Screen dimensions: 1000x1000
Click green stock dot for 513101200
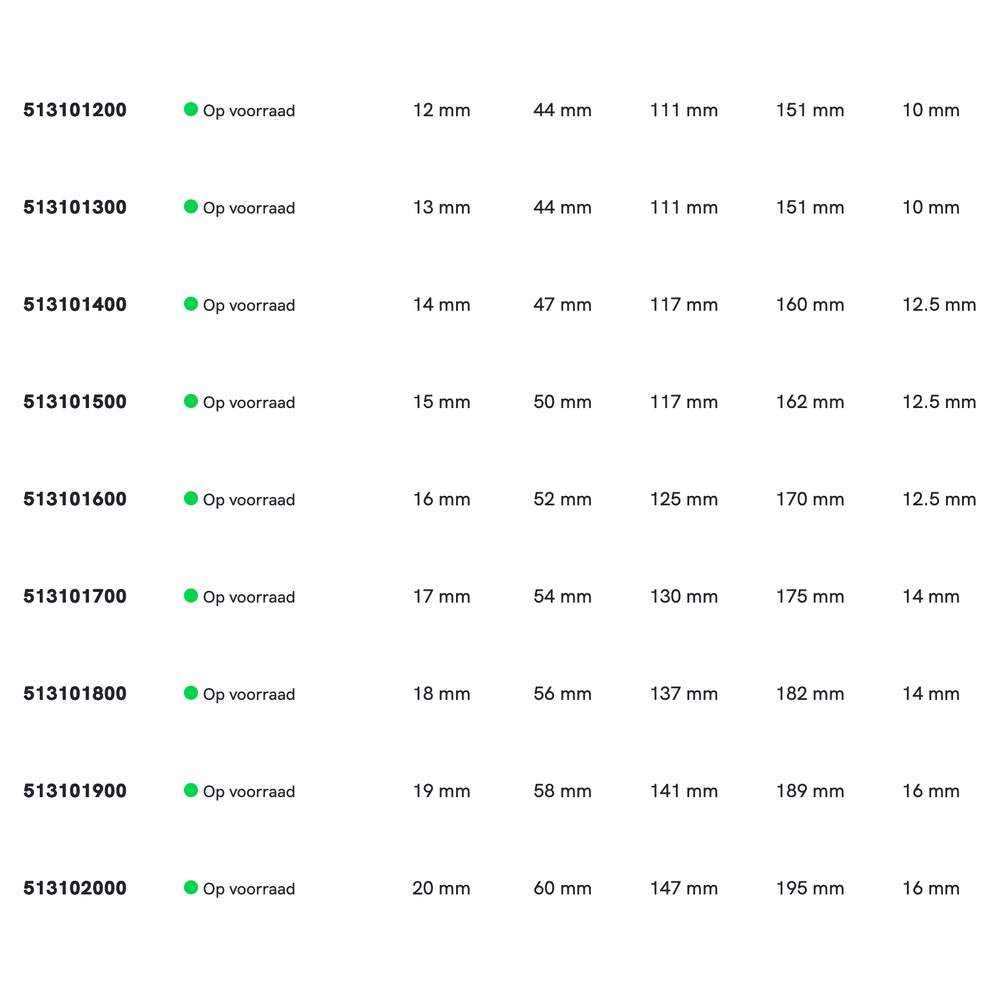pyautogui.click(x=191, y=109)
